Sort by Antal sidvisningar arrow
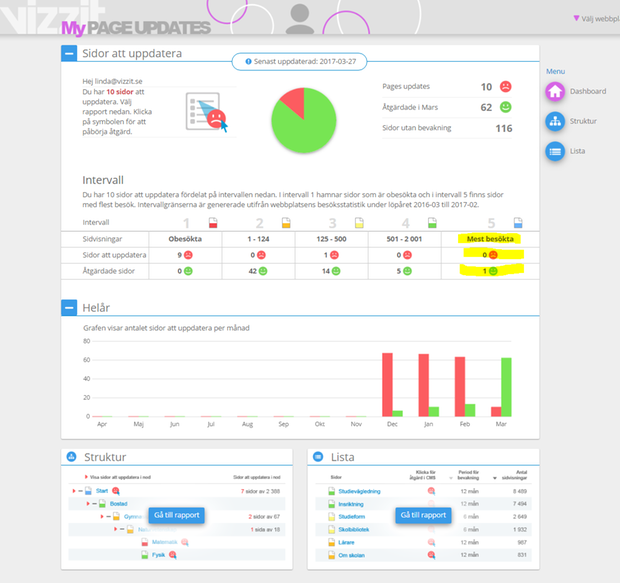The width and height of the screenshot is (620, 583). (495, 478)
